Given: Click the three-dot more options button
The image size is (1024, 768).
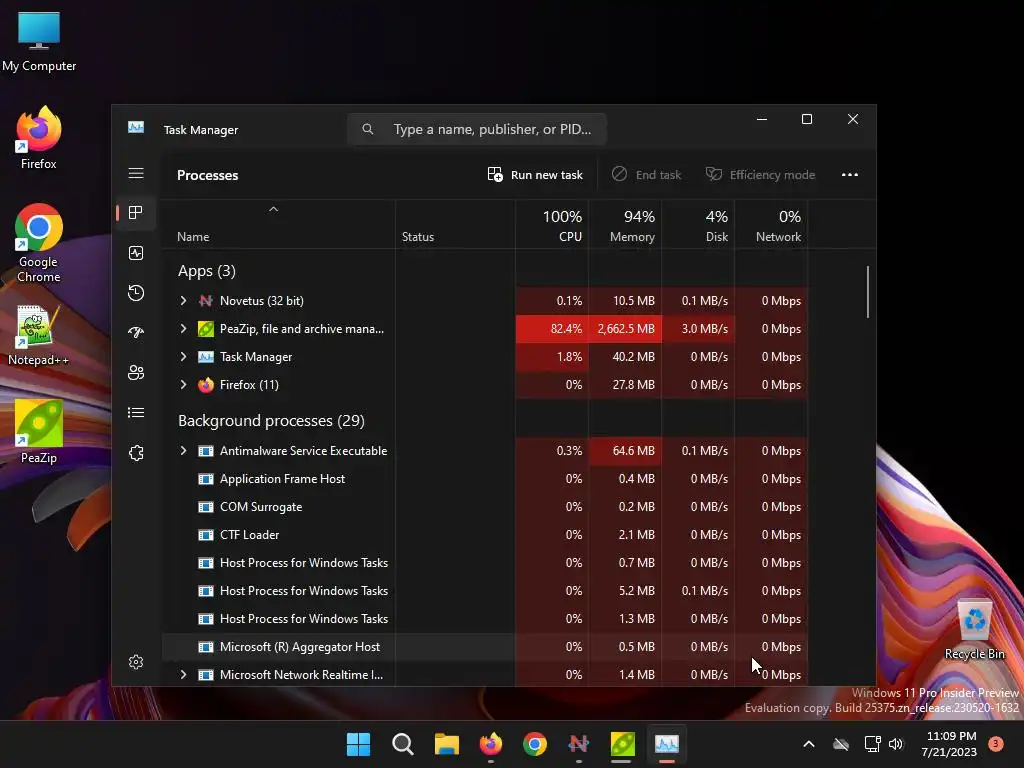Looking at the screenshot, I should coord(850,174).
